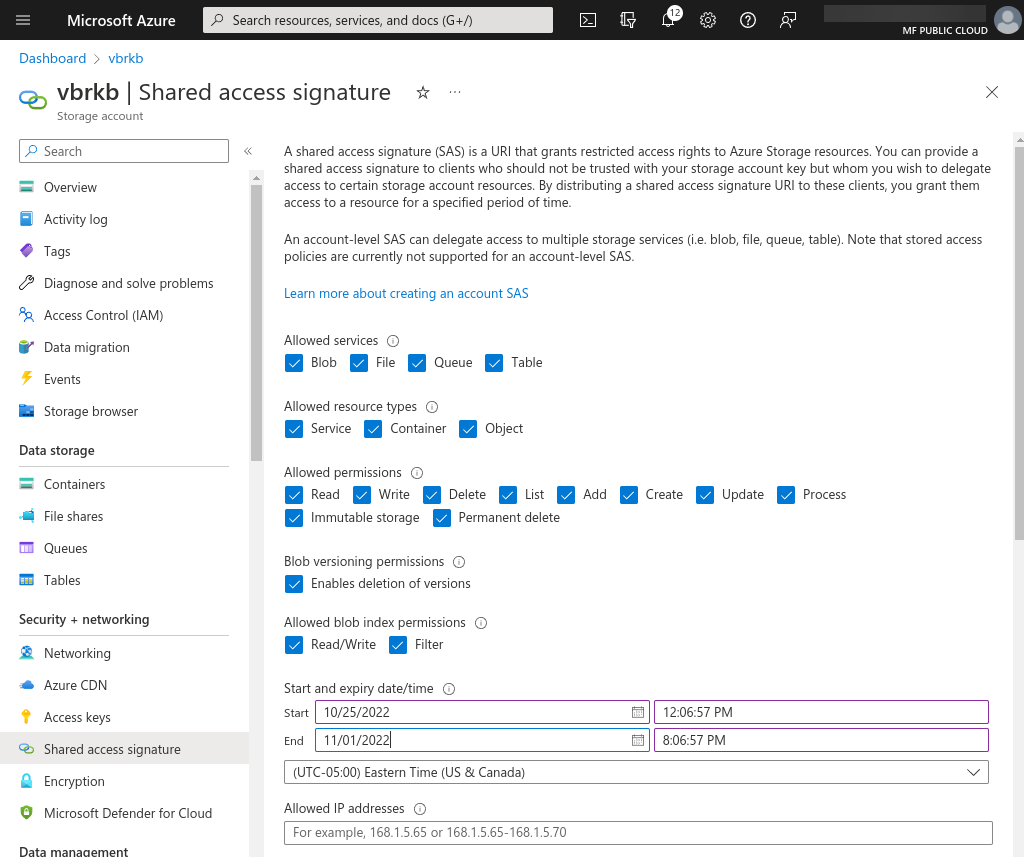Screen dimensions: 1024x857
Task: Click the magnifier icon in the global search
Action: tap(218, 20)
